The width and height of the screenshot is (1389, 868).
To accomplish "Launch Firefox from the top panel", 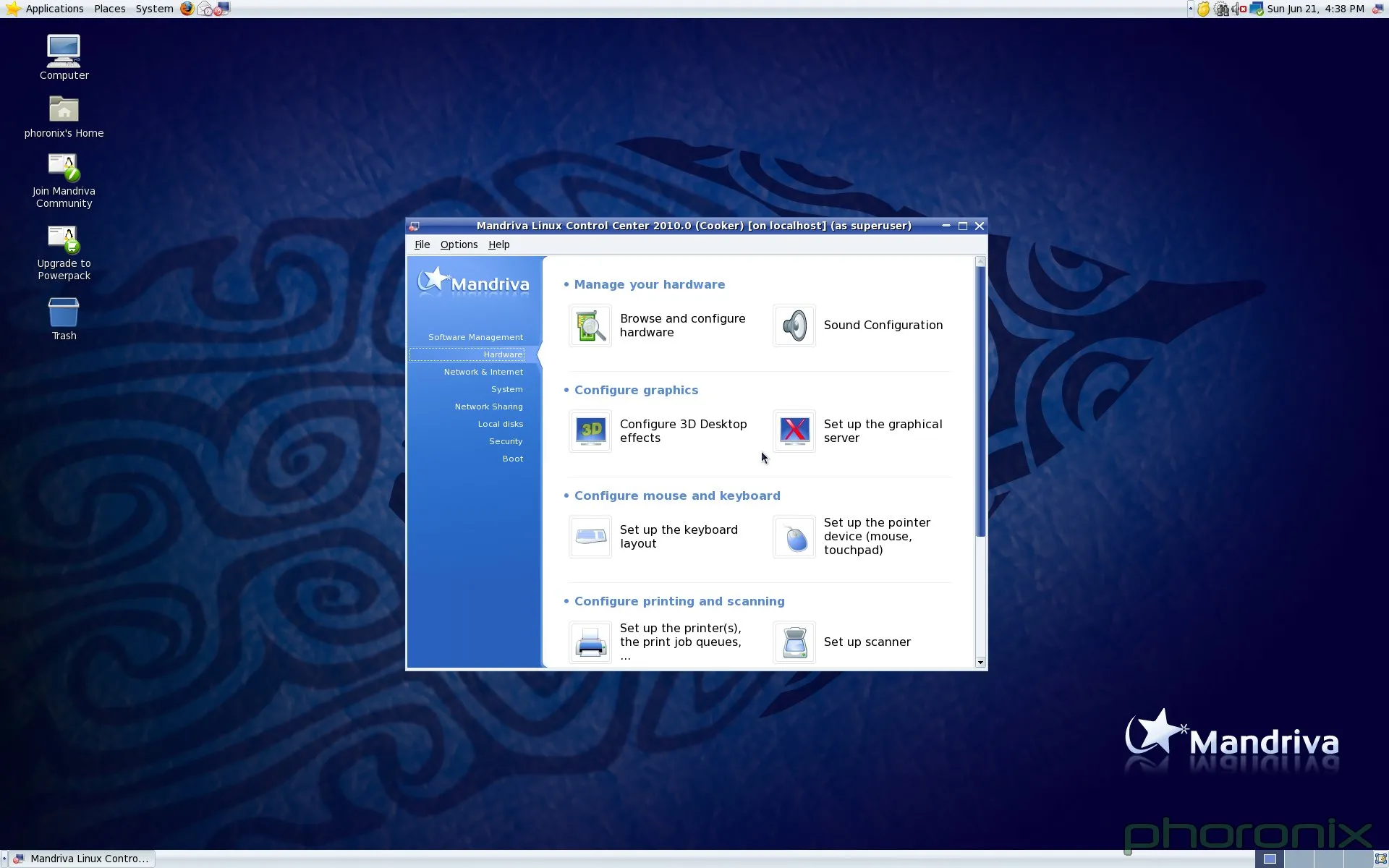I will point(187,9).
